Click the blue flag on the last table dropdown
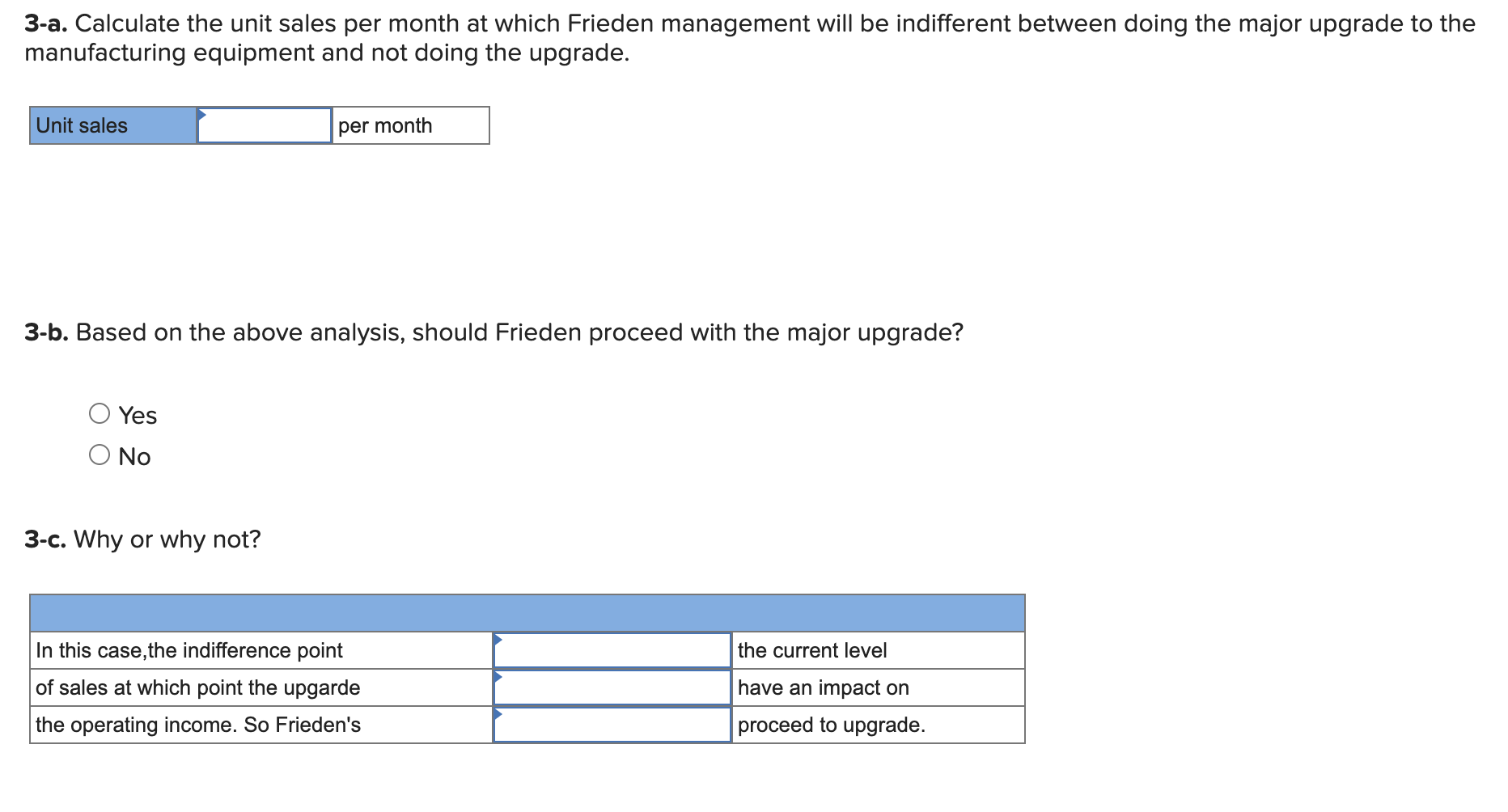The image size is (1508, 812). pos(499,713)
